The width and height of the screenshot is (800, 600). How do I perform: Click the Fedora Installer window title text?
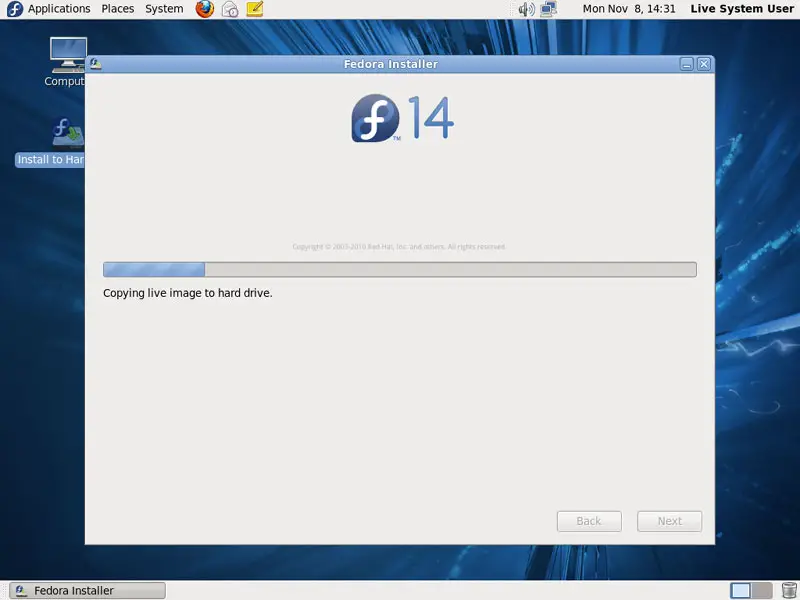pos(391,64)
